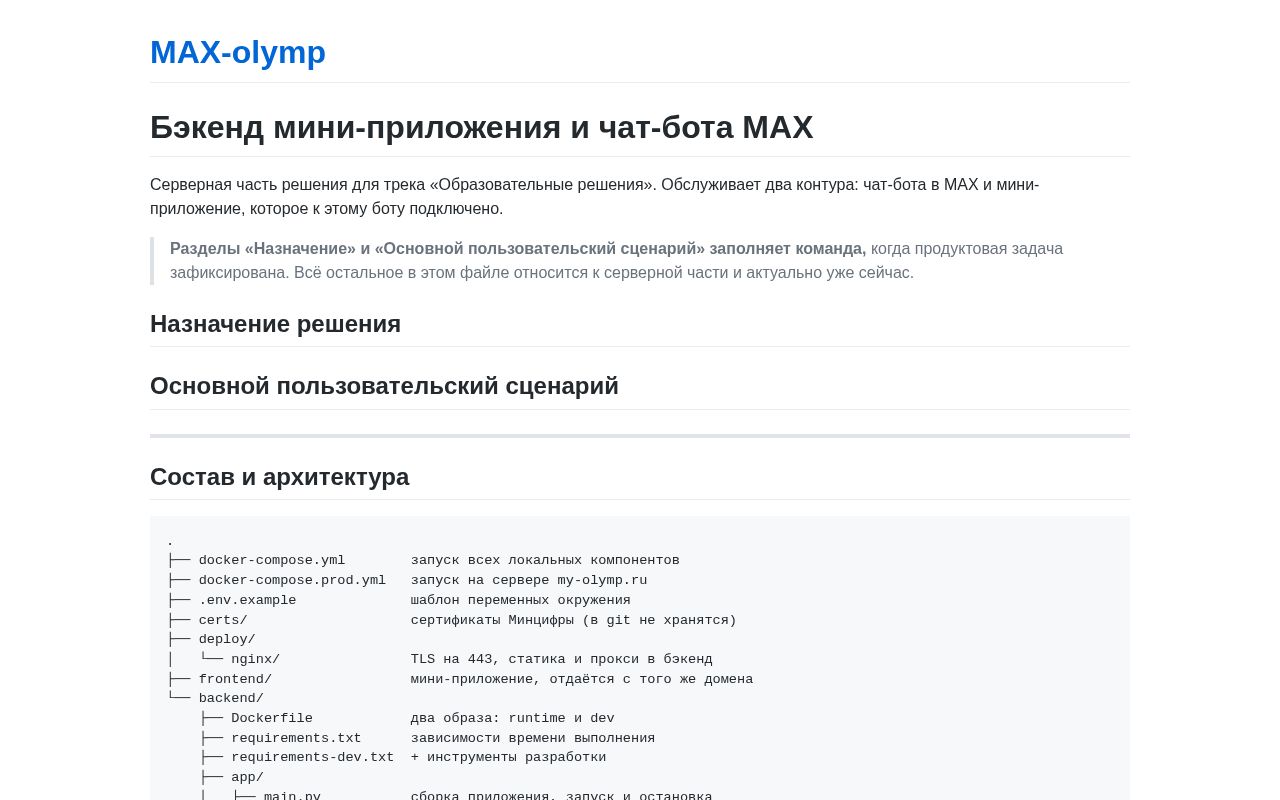
Task: Click tree row "deploy/"
Action: pyautogui.click(x=227, y=639)
